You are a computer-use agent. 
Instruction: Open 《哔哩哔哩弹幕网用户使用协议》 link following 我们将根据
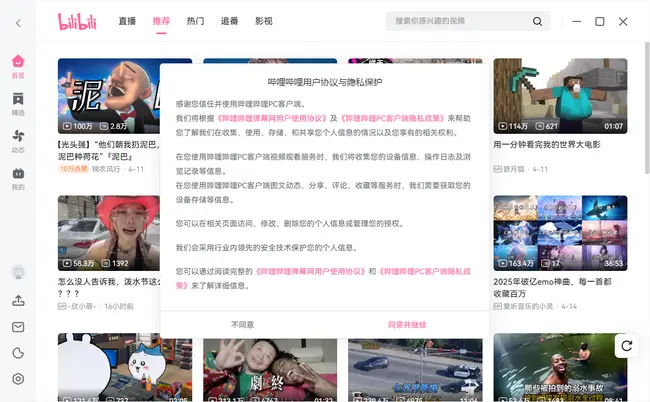pos(272,119)
